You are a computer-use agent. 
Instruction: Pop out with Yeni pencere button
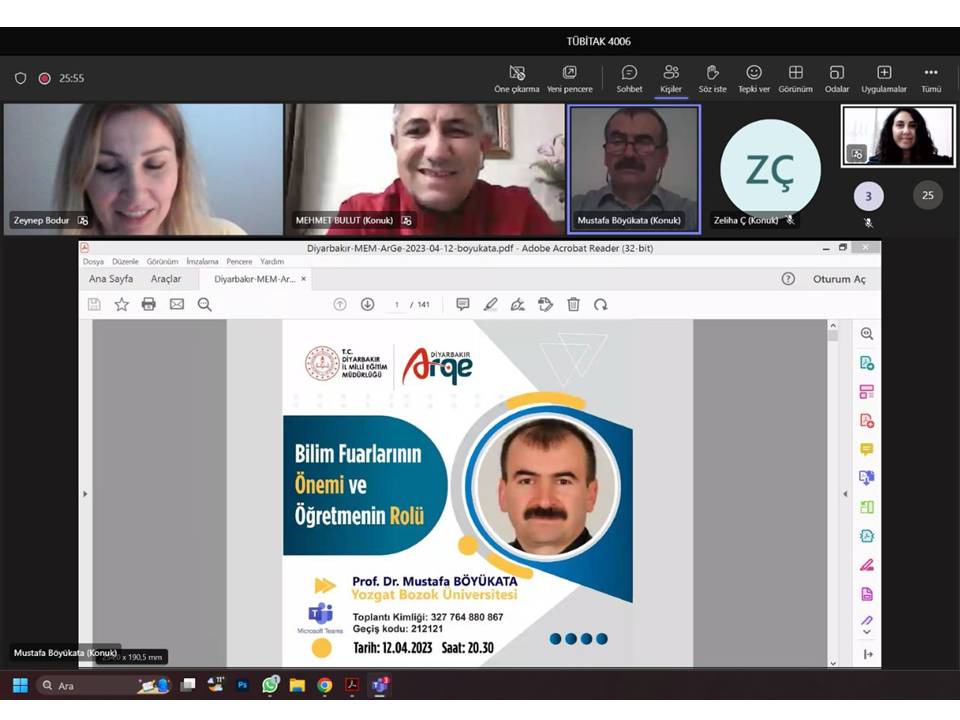(569, 78)
